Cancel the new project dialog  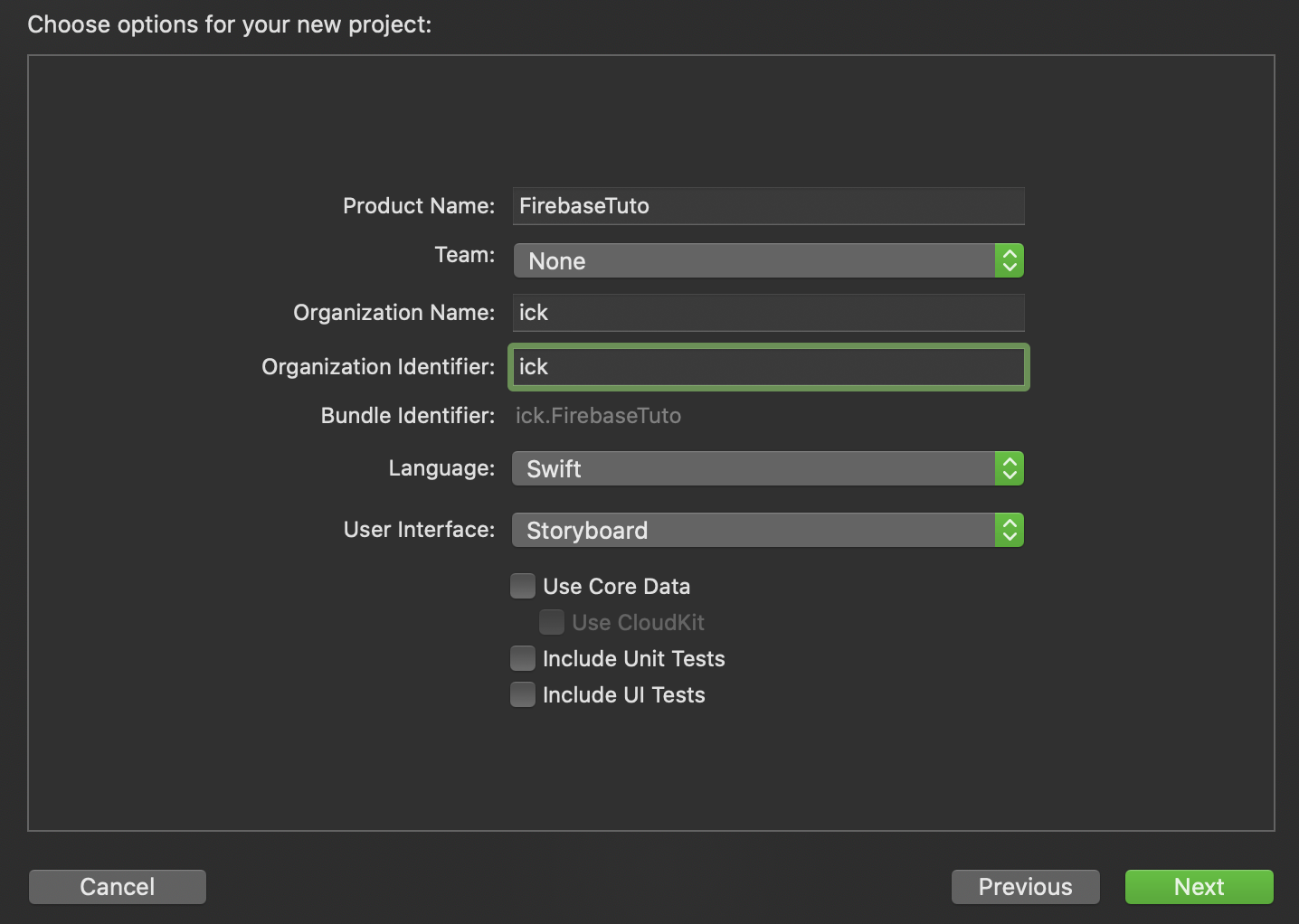point(118,887)
